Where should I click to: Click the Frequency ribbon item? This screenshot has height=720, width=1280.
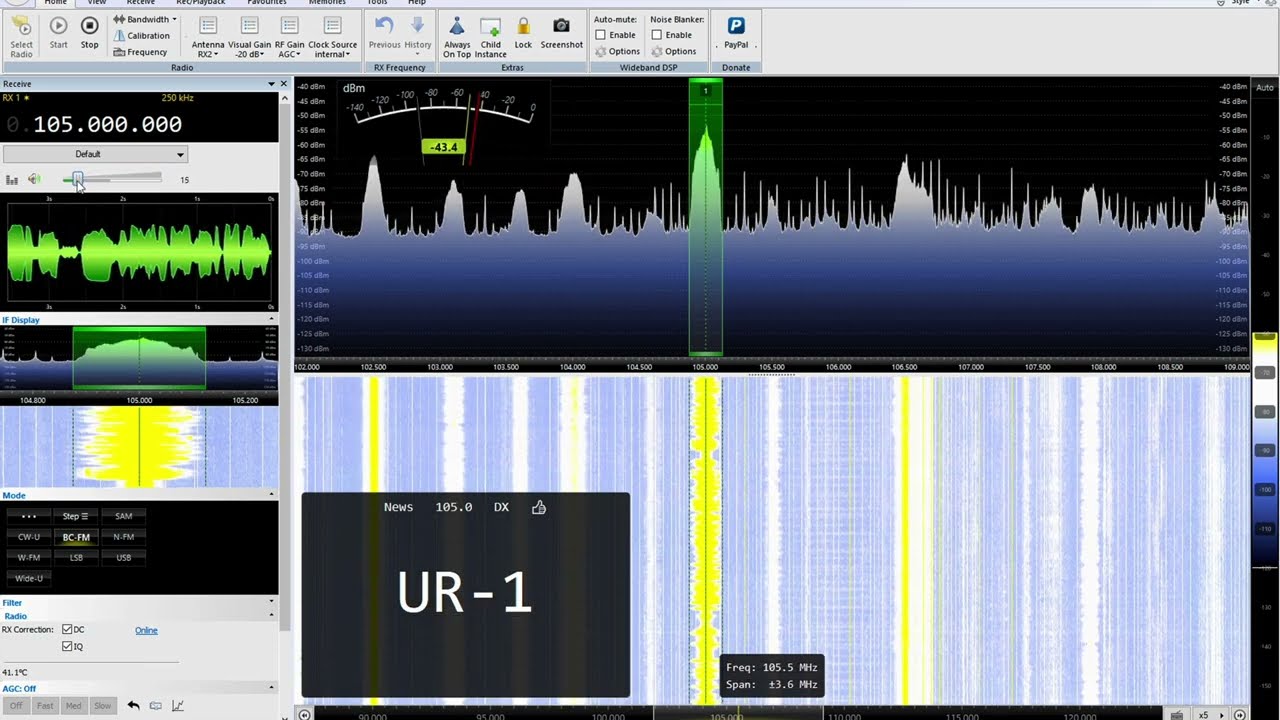pos(140,52)
